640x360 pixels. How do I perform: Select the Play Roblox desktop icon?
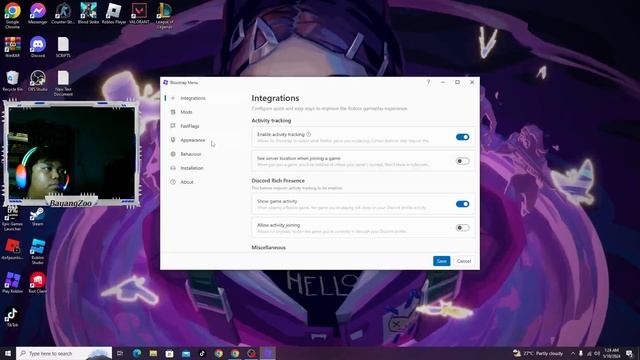pos(12,283)
